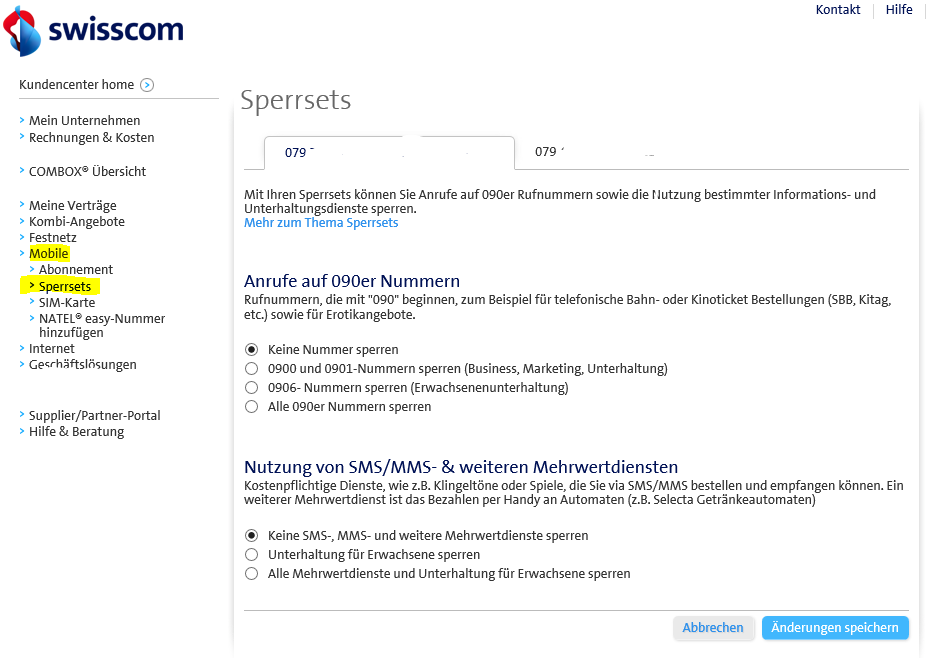Expand Mein Unternehmen in sidebar

[84, 121]
